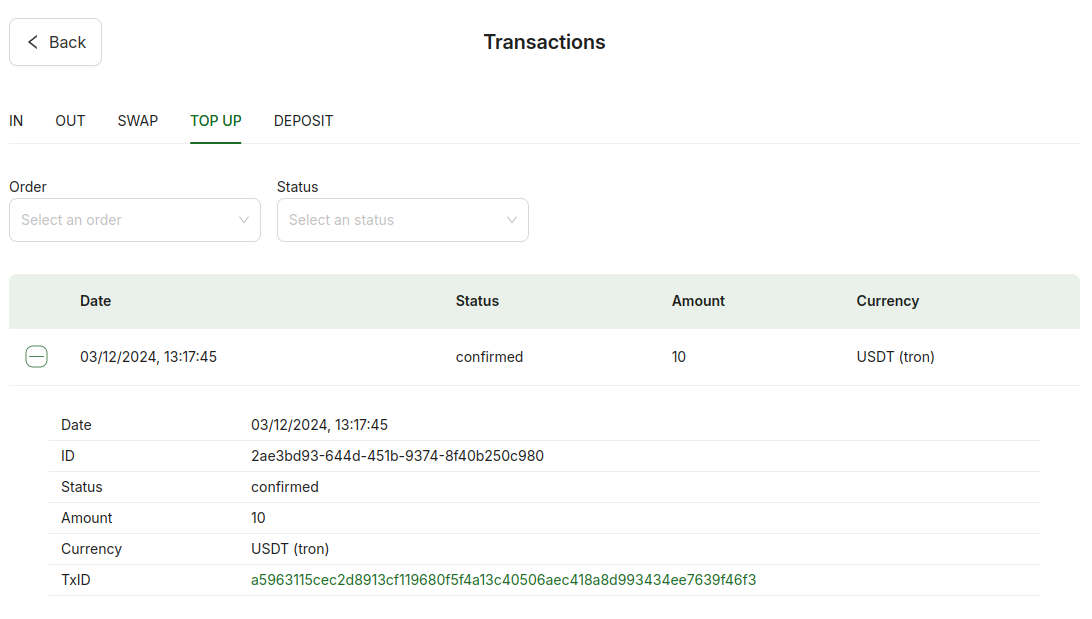Click the Amount column header
The image size is (1092, 619).
point(698,301)
